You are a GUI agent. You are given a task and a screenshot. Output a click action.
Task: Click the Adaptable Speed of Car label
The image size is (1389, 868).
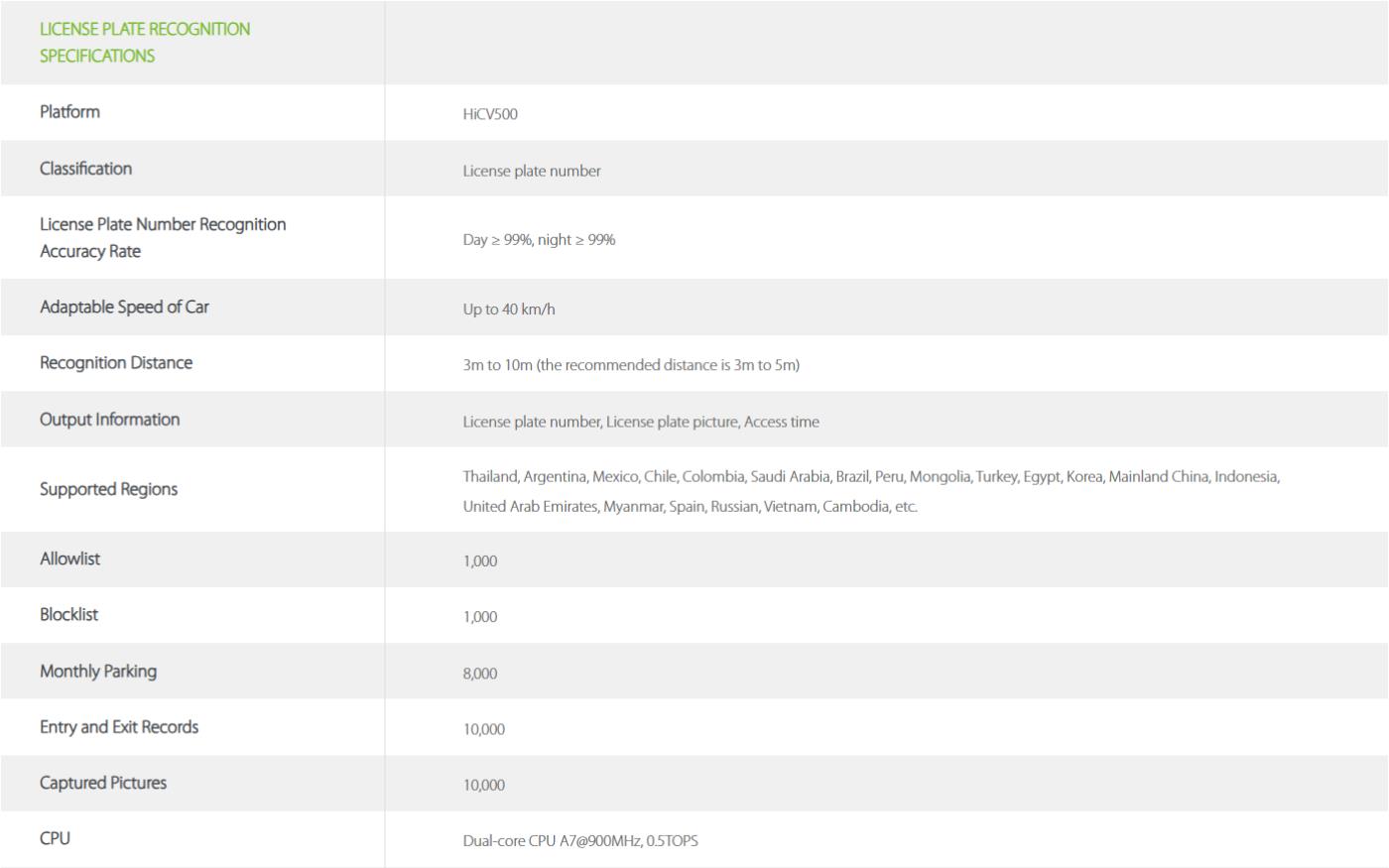click(x=124, y=308)
